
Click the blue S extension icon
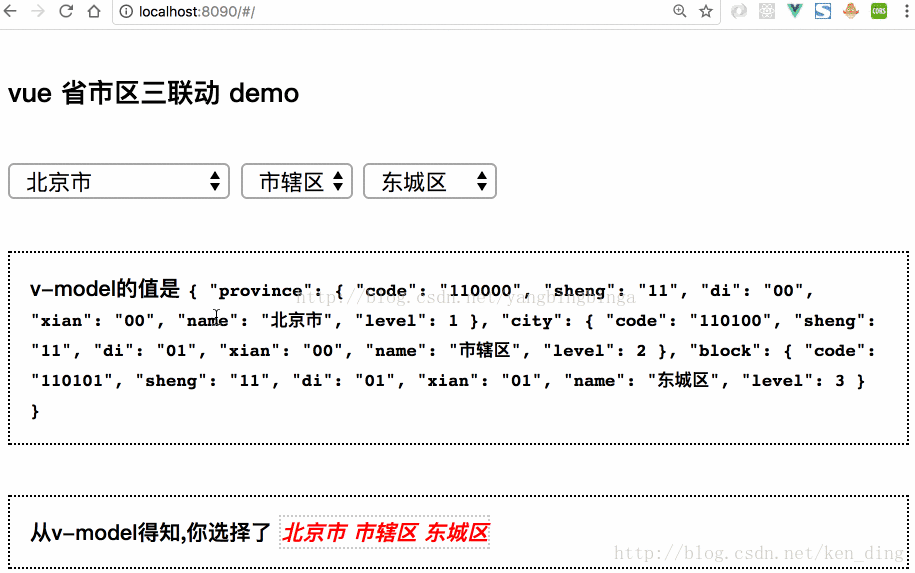tap(823, 11)
